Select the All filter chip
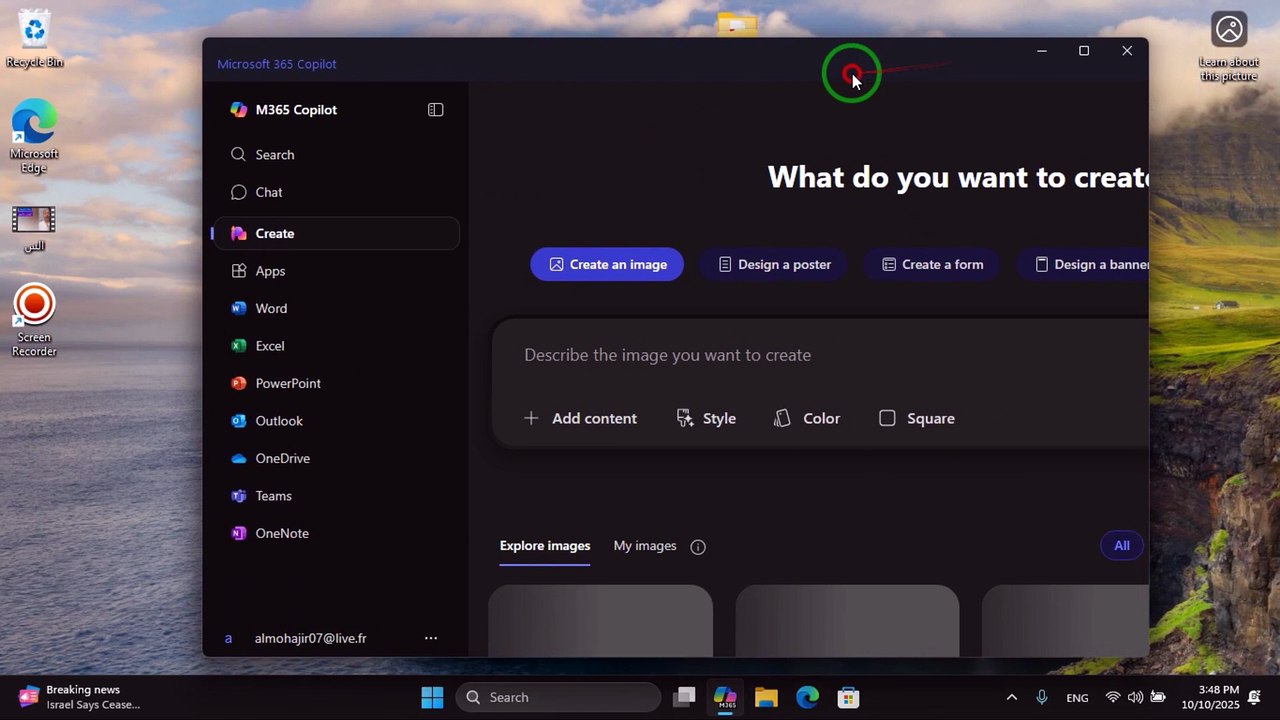1280x720 pixels. pos(1122,545)
